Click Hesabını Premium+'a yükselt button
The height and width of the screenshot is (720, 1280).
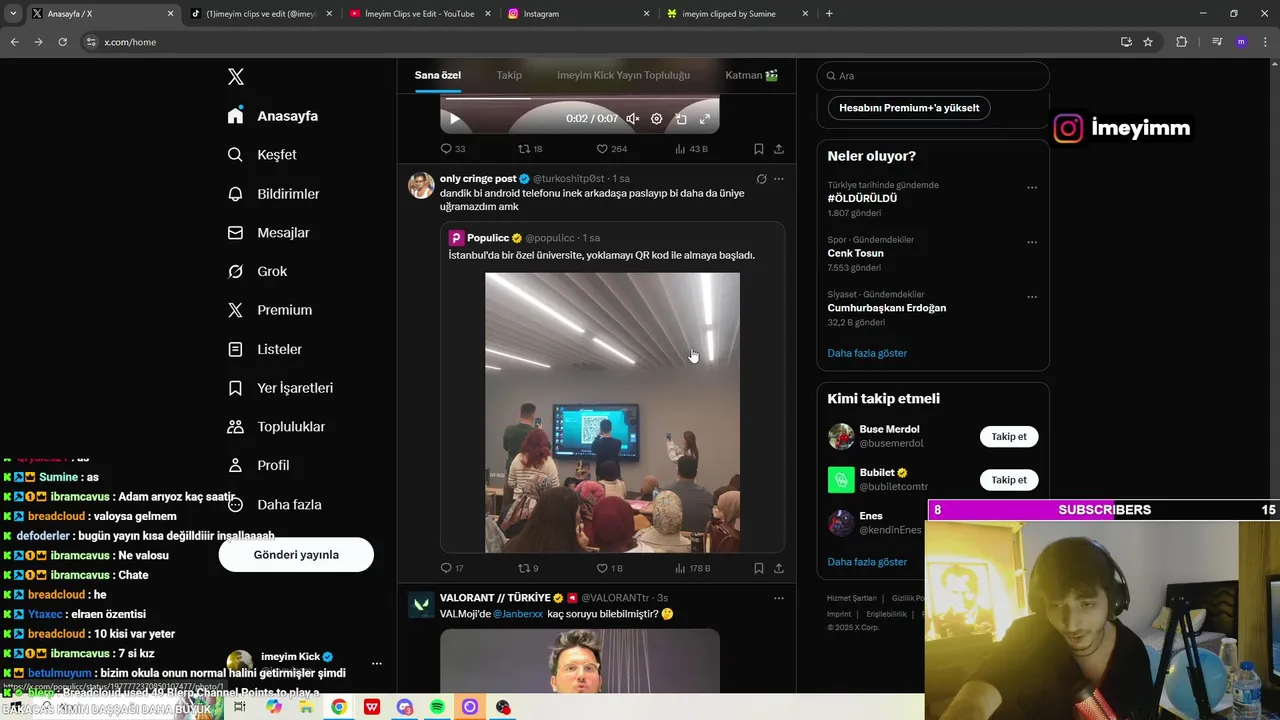(x=909, y=108)
